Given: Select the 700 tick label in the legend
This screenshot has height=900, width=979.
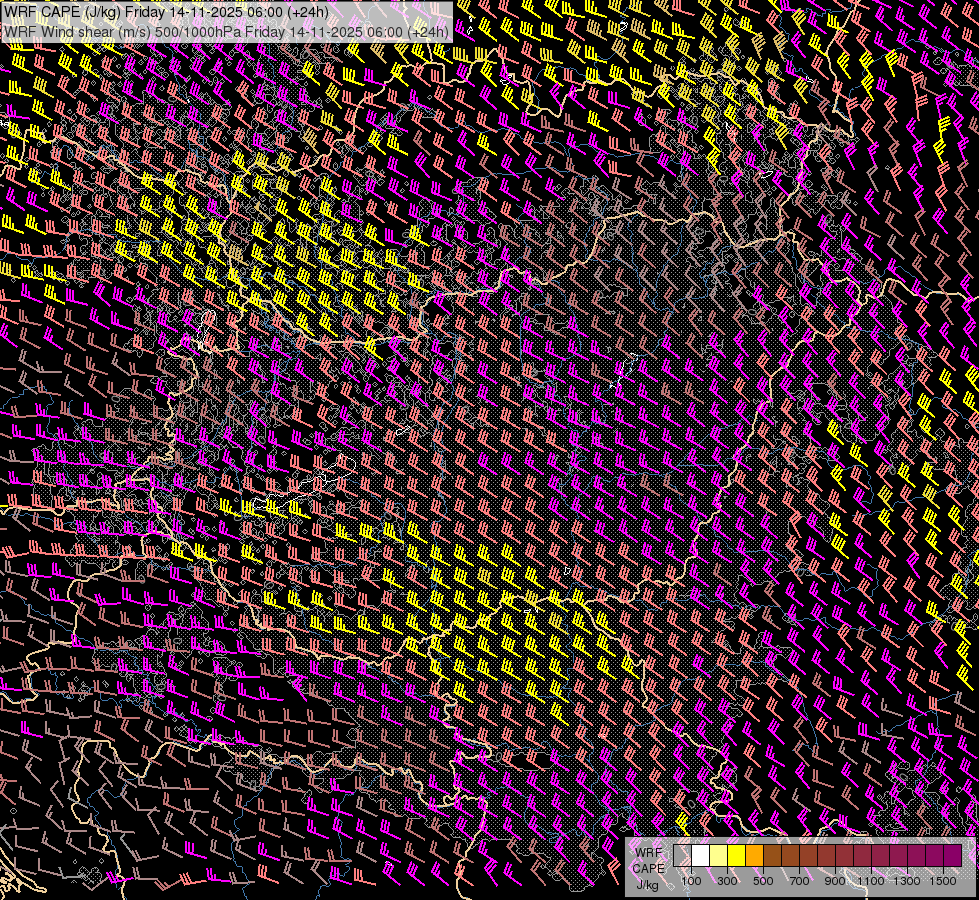Looking at the screenshot, I should [799, 881].
